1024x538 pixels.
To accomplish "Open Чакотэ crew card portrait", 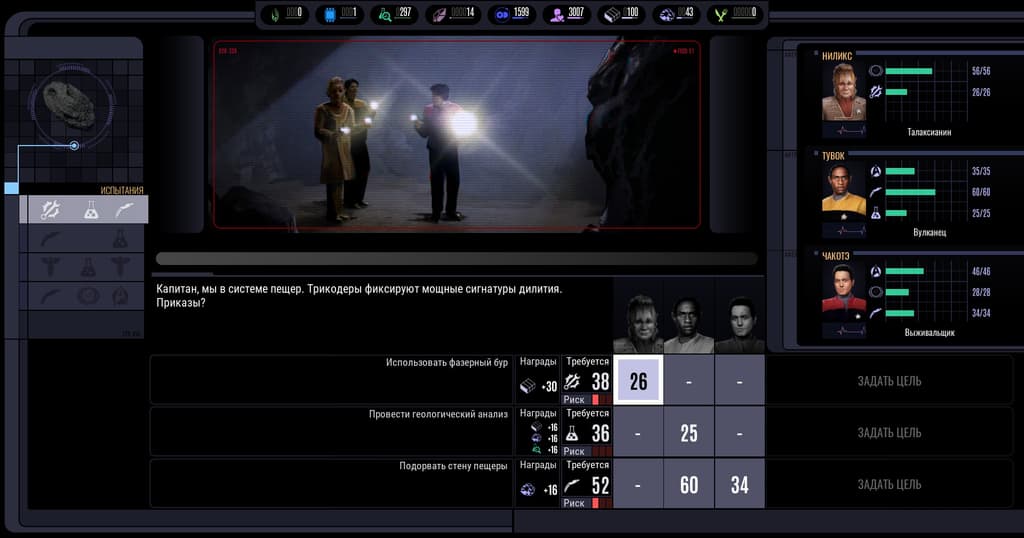I will 843,292.
